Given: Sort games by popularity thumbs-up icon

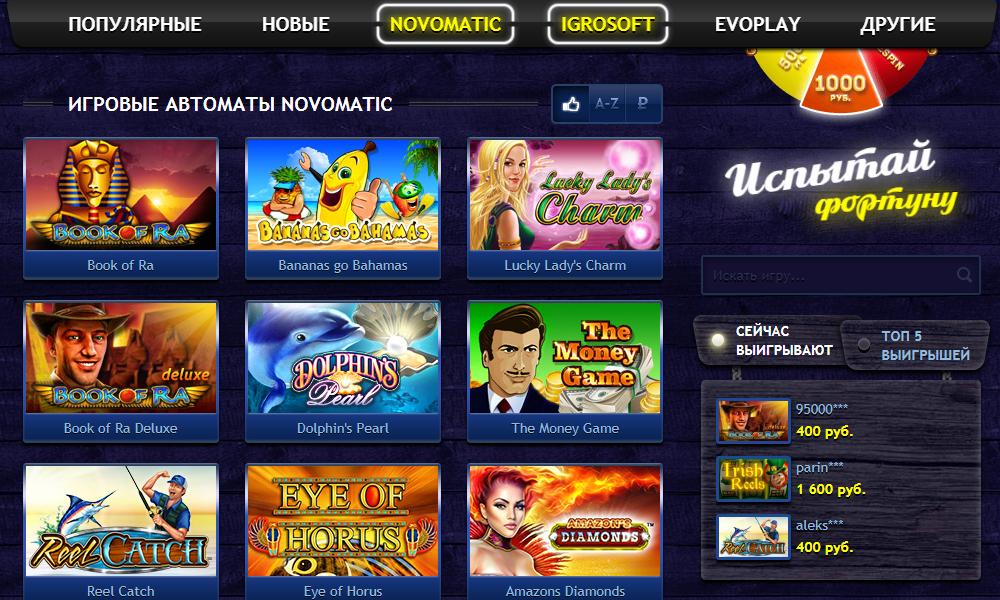Looking at the screenshot, I should coord(571,103).
